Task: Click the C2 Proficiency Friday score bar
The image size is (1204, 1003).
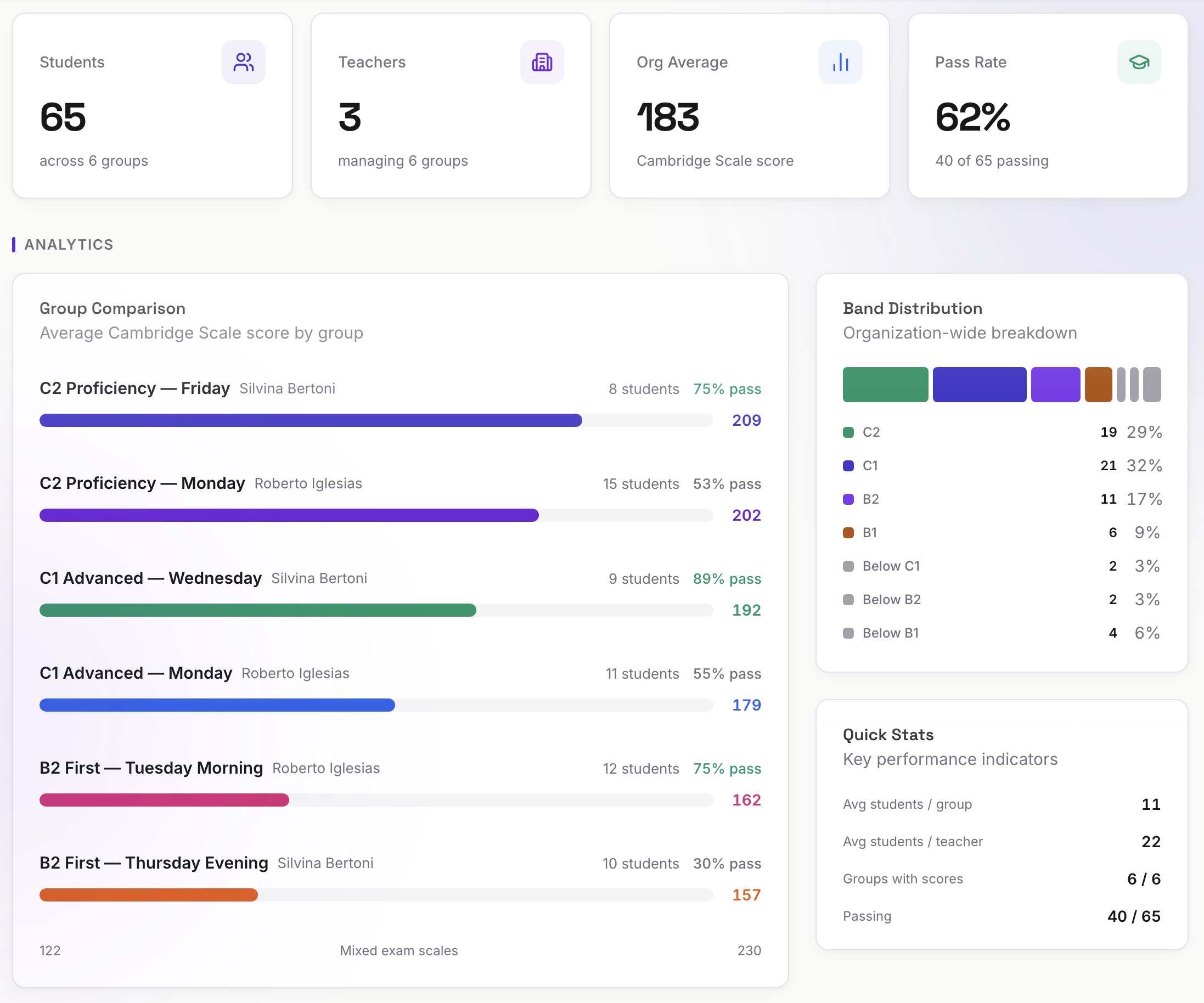Action: pos(376,420)
